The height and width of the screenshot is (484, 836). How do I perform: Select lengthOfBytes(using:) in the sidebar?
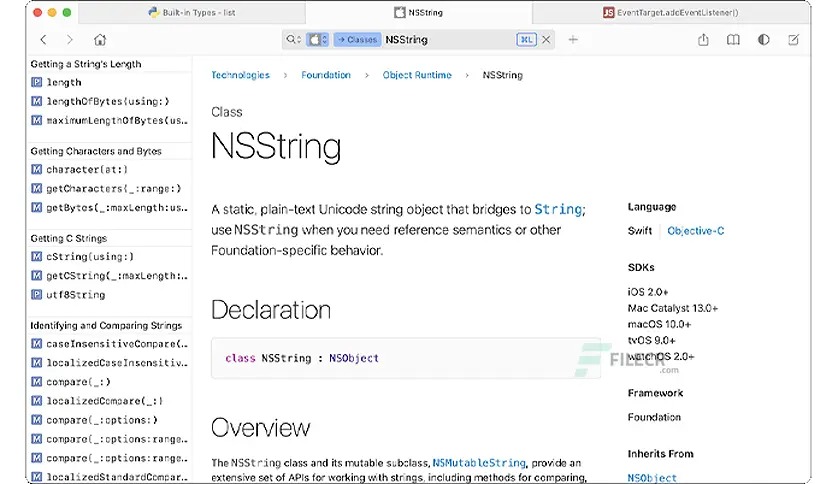click(107, 101)
